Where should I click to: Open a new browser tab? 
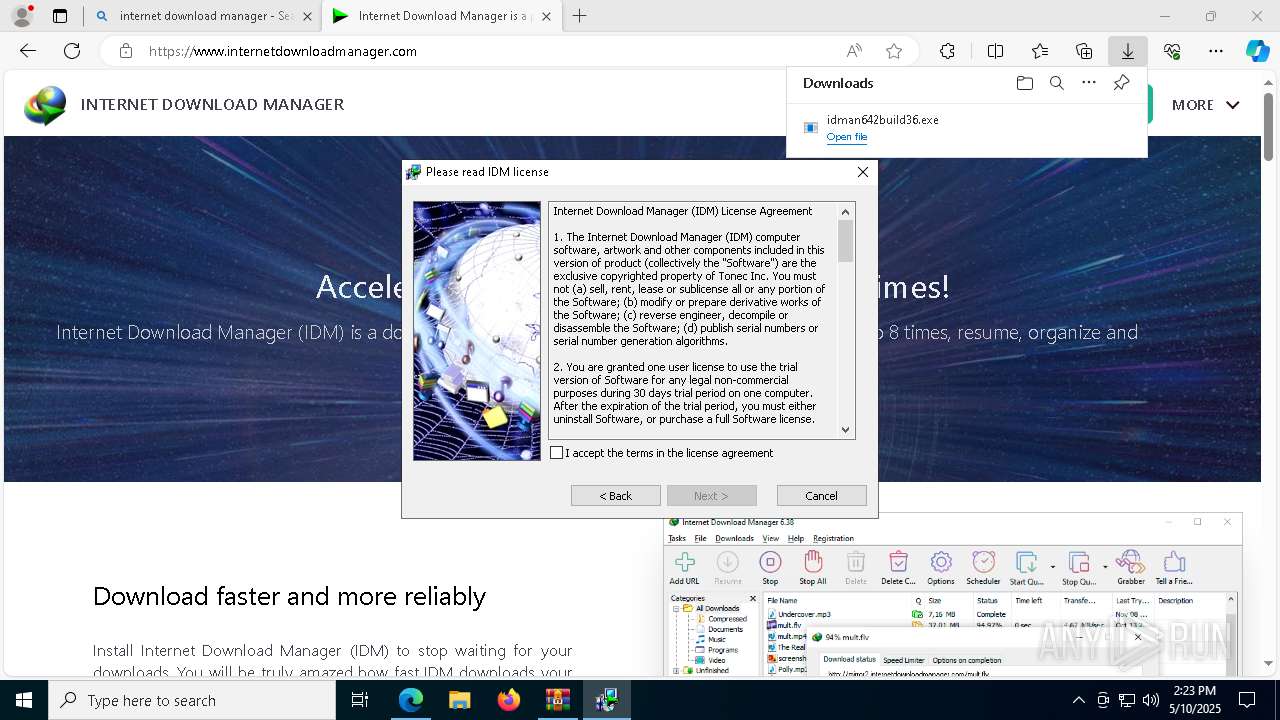pyautogui.click(x=580, y=16)
